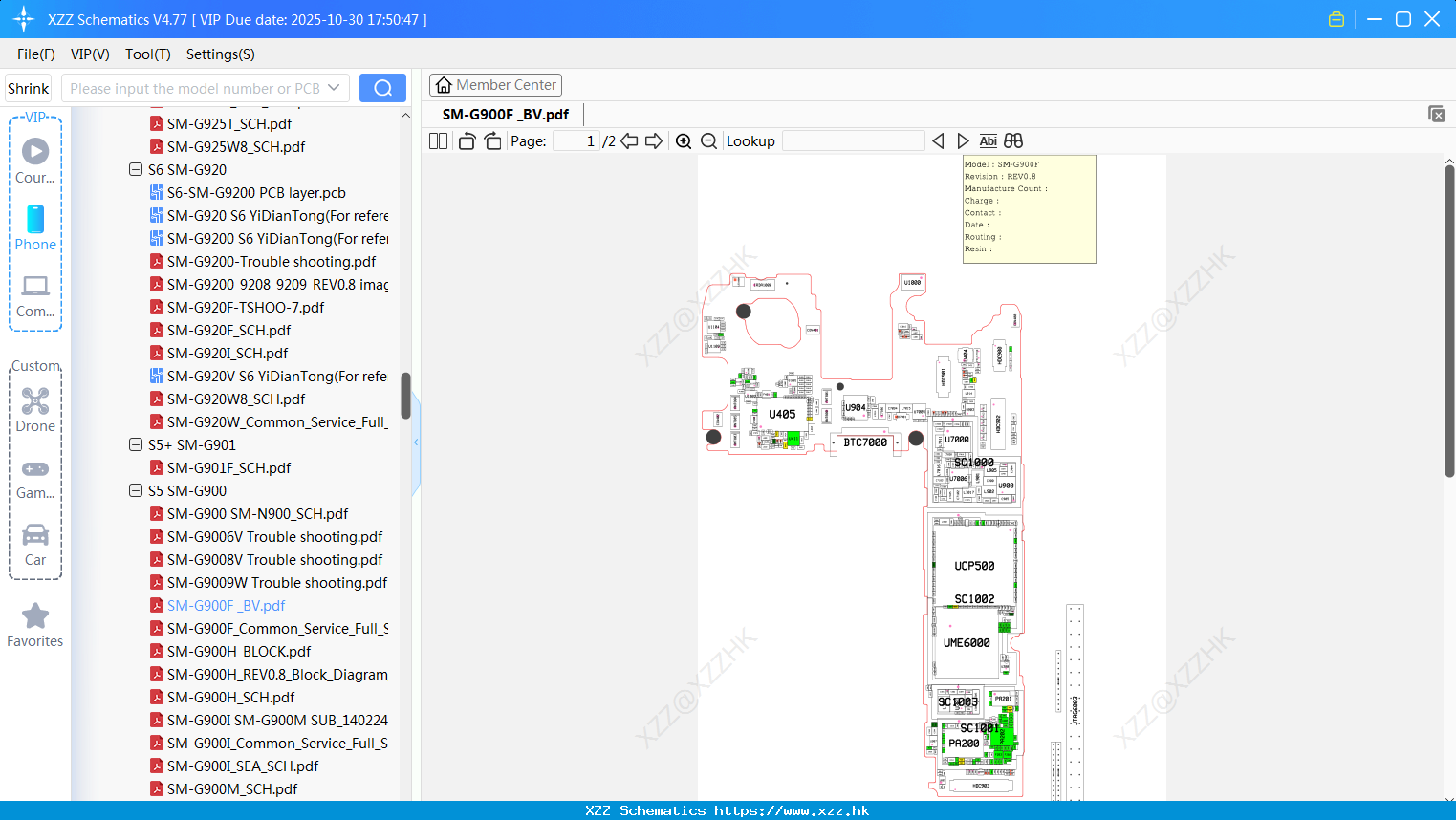This screenshot has height=820, width=1456.
Task: Open SM-G920W8_SCH.pdf
Action: point(236,399)
